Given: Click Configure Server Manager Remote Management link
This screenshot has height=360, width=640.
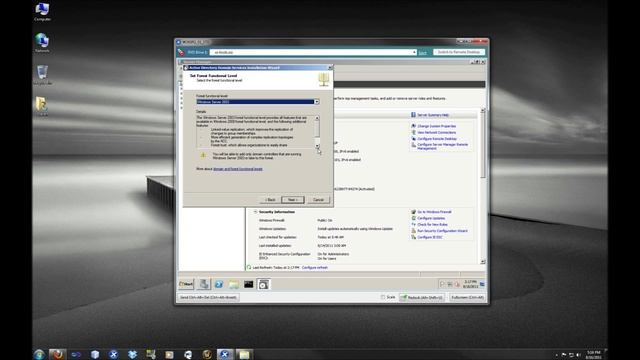Looking at the screenshot, I should point(442,146).
